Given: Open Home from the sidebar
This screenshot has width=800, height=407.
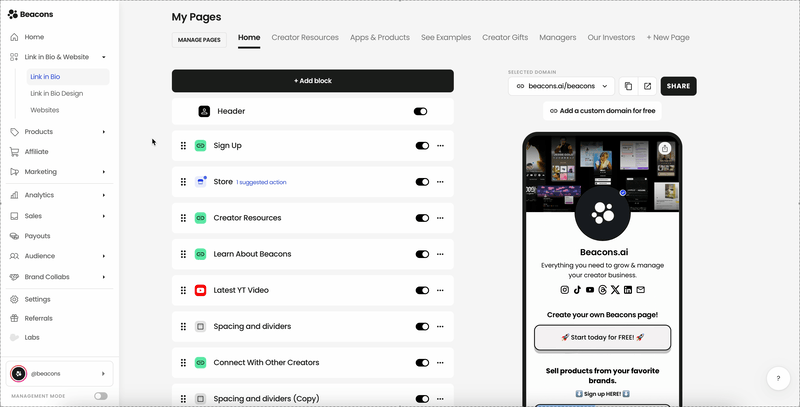Looking at the screenshot, I should 34,37.
